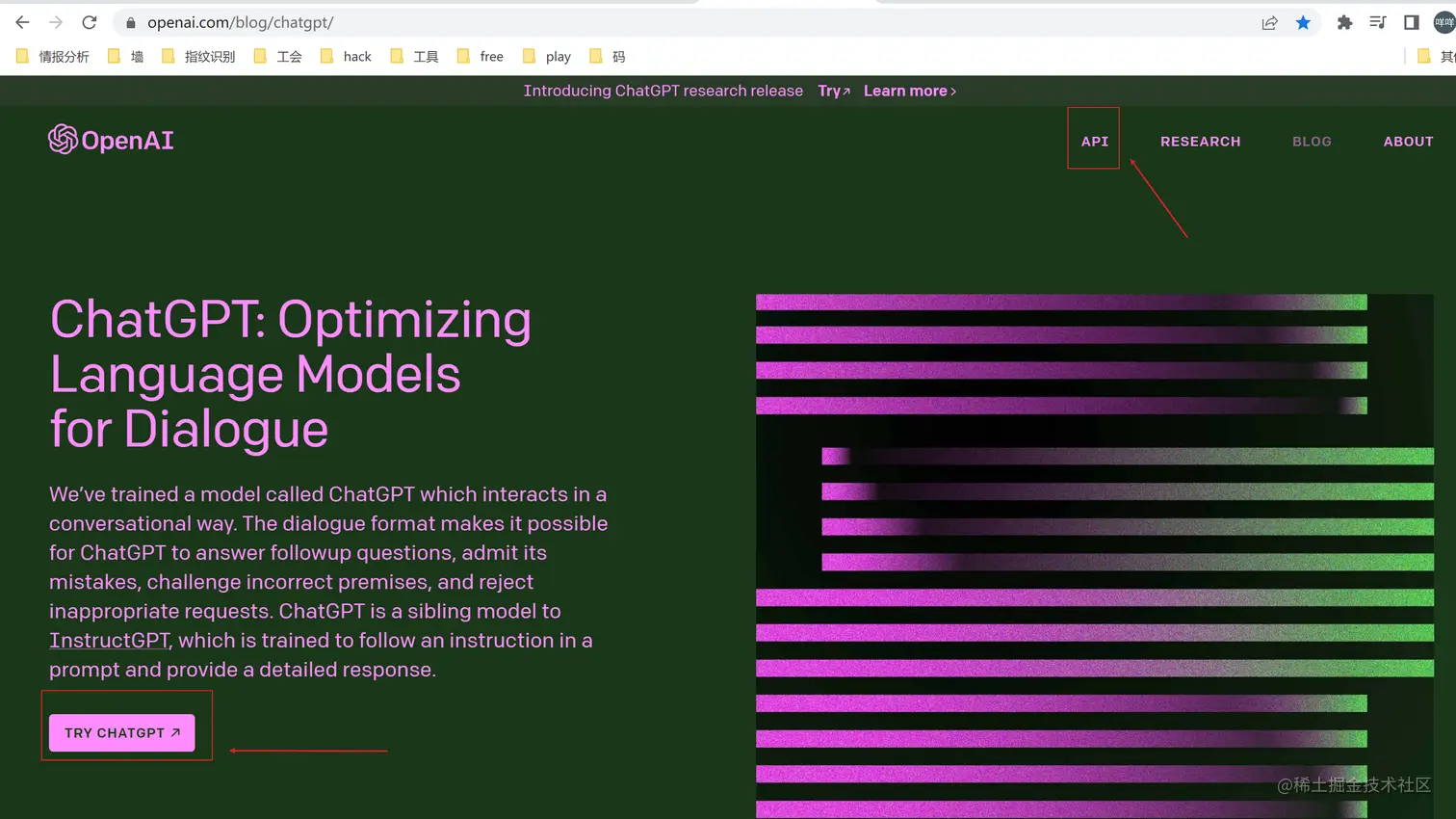Click the blue bookmark star icon
1456x819 pixels.
pyautogui.click(x=1303, y=22)
